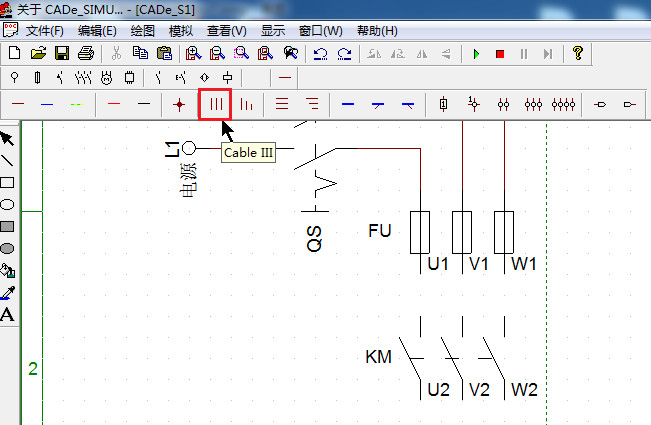Select the staggered horizontal cable tool
Viewport: 651px width, 425px height.
(312, 104)
